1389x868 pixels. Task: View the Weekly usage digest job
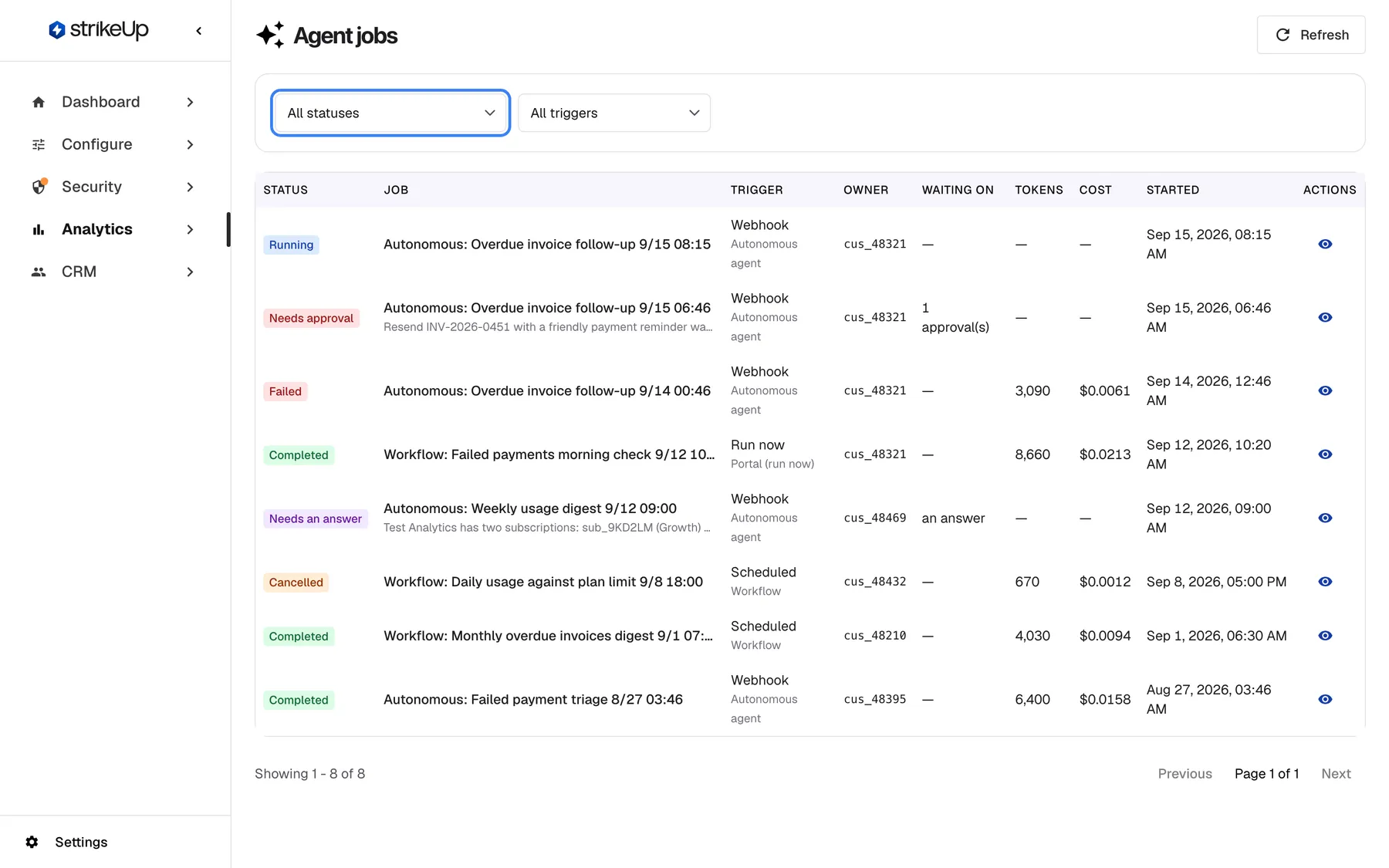click(x=1325, y=518)
